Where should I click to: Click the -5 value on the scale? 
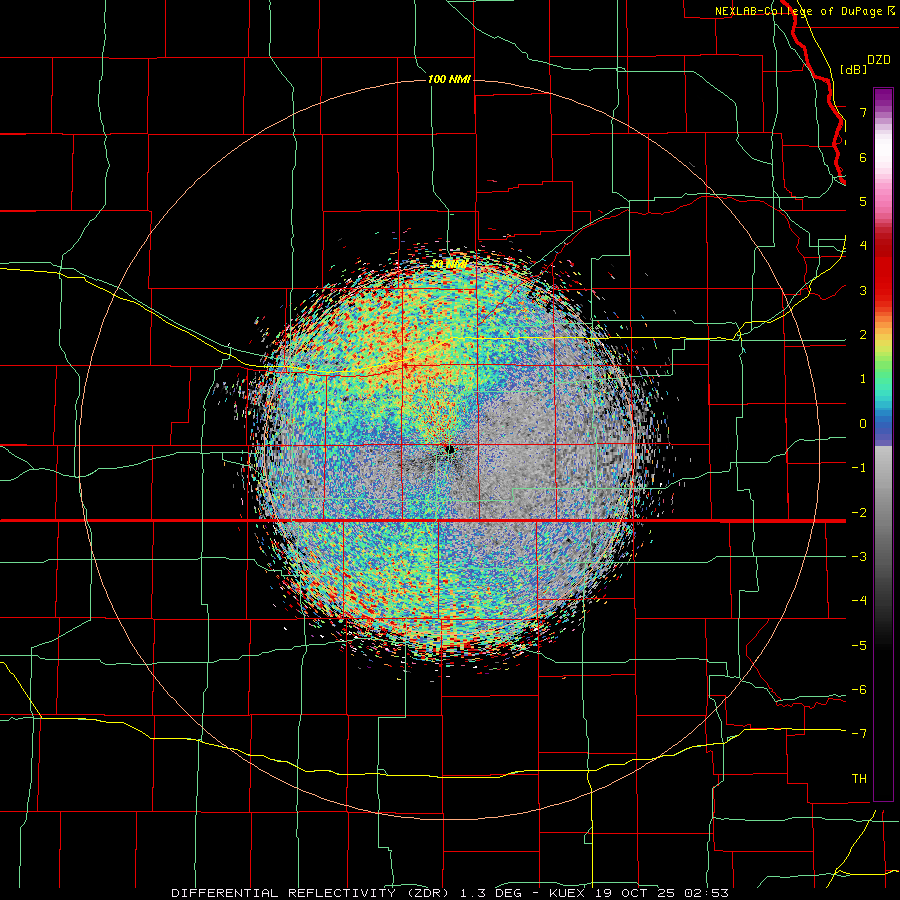(x=859, y=646)
